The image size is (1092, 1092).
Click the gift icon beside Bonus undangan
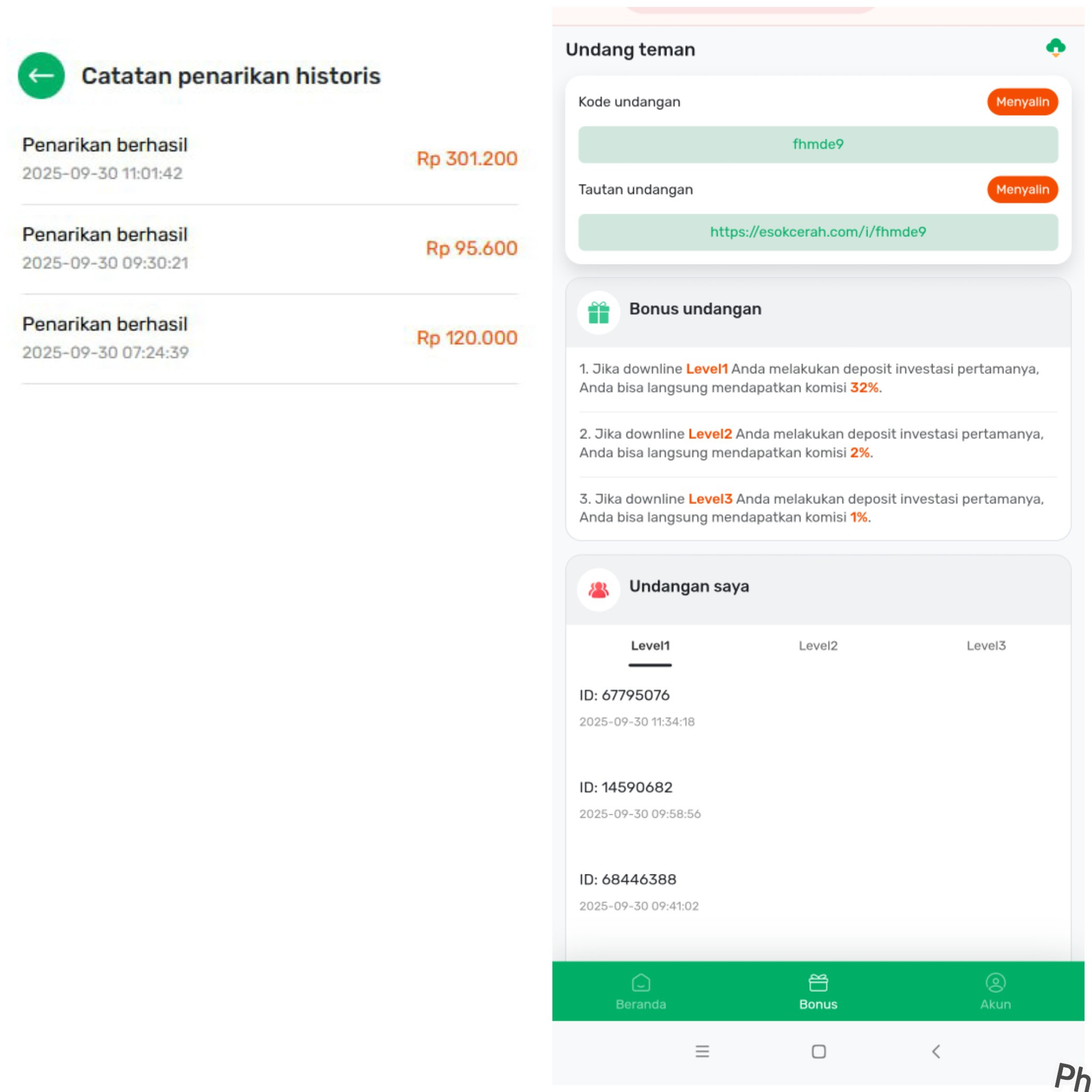(599, 312)
